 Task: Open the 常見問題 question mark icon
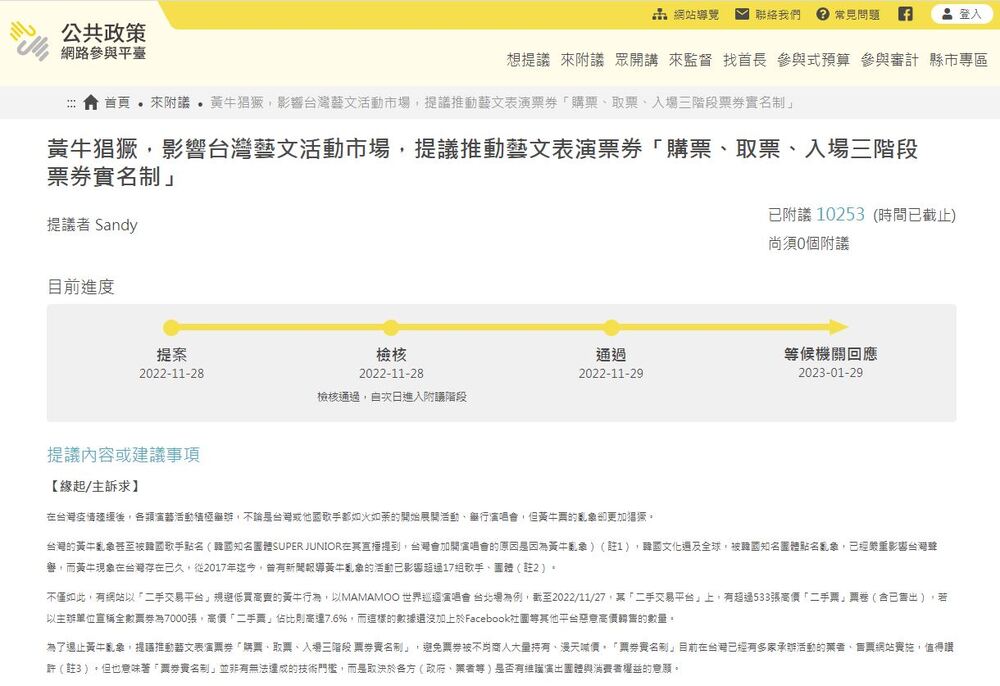(x=823, y=14)
